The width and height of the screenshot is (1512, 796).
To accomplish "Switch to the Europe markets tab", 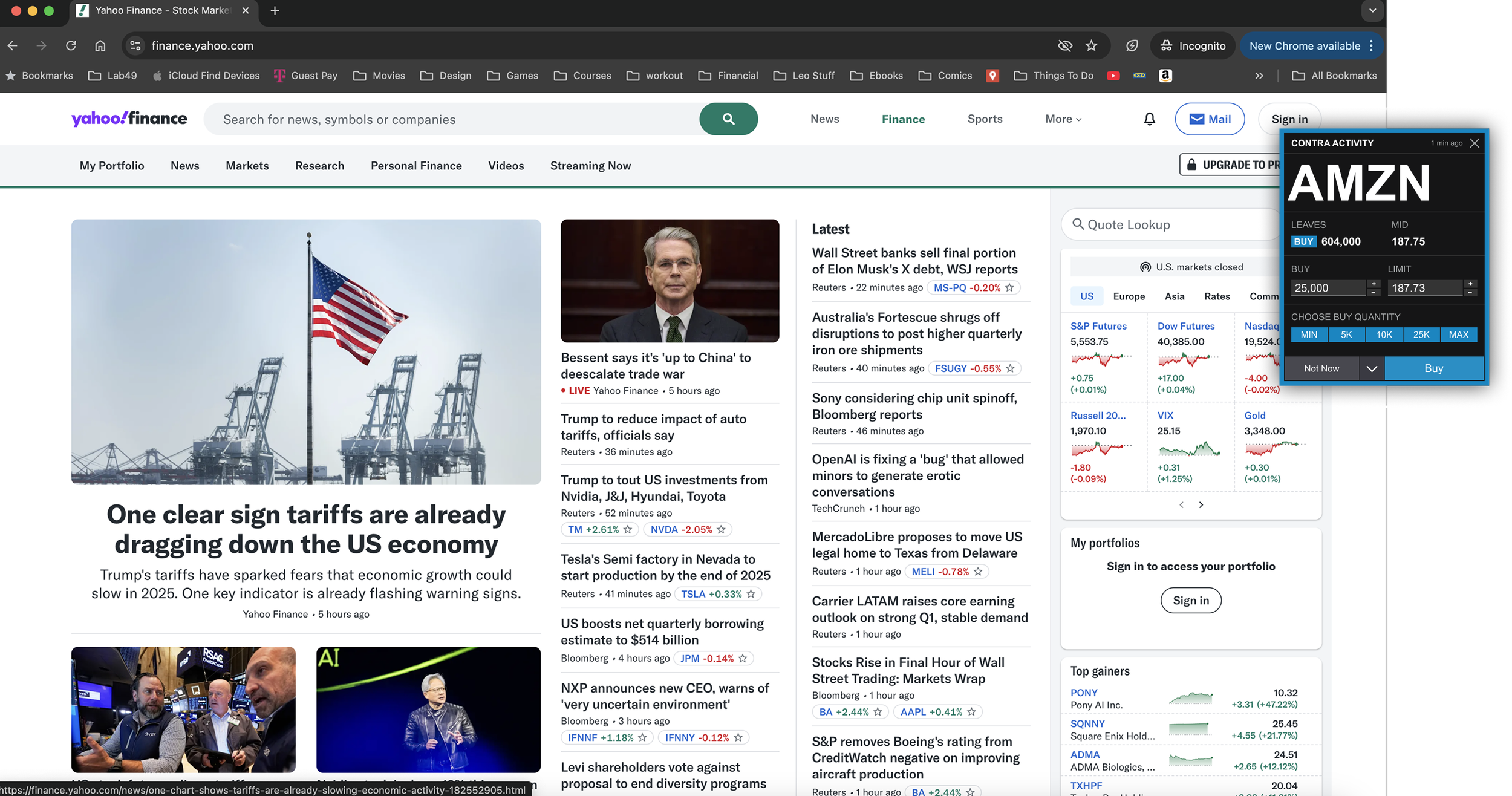I will [1129, 296].
